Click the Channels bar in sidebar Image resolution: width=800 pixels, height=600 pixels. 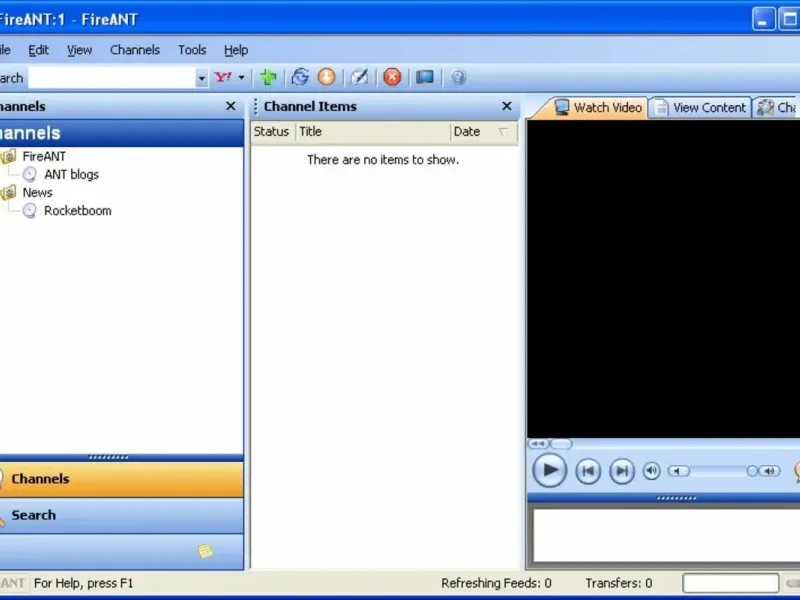point(121,479)
